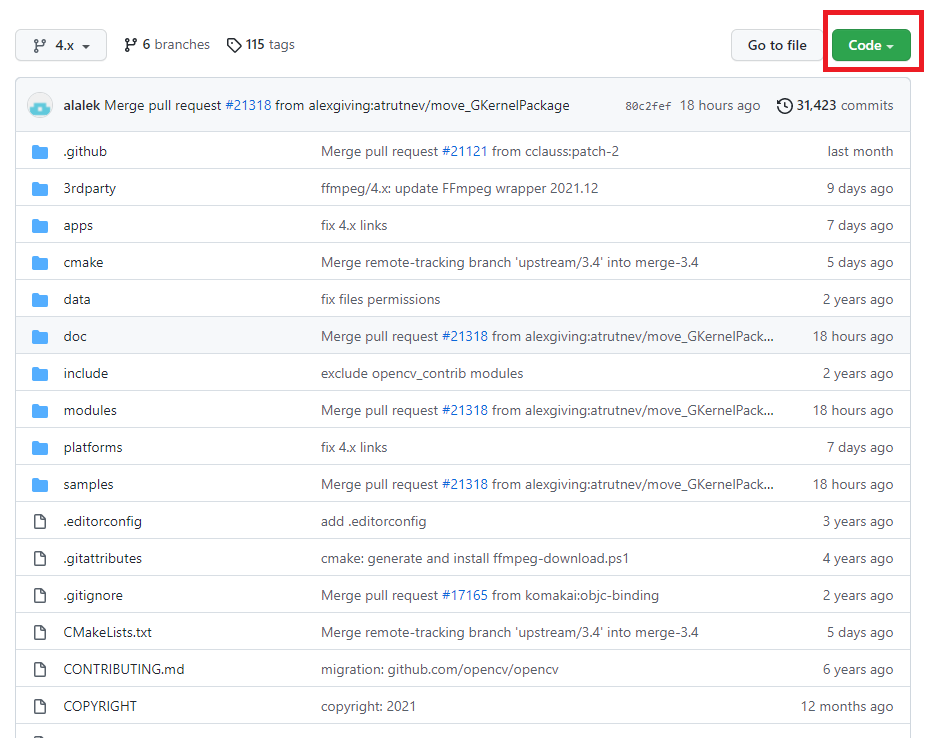This screenshot has width=929, height=738.
Task: Click the platforms folder icon
Action: tap(40, 448)
